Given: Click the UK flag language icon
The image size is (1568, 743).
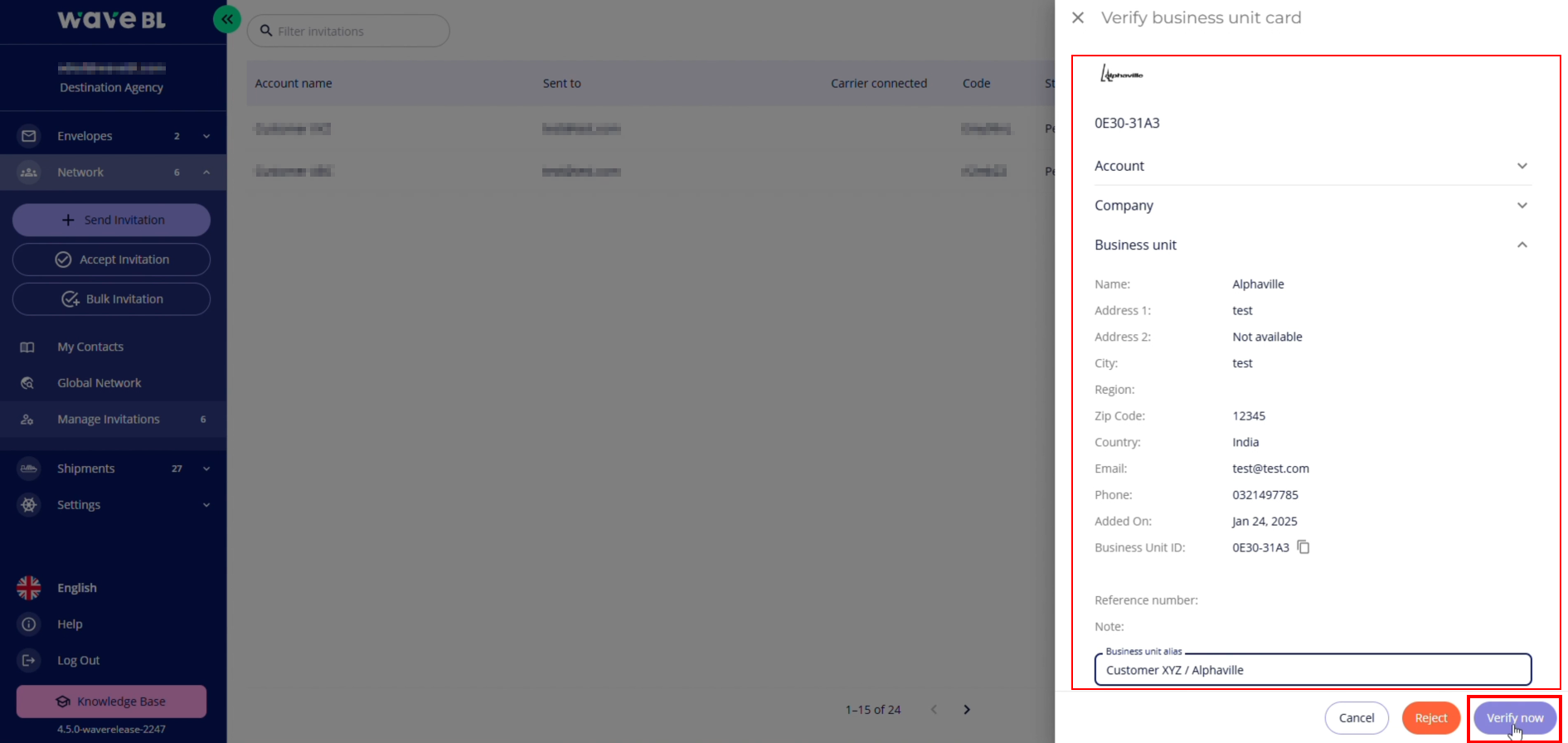Looking at the screenshot, I should [x=29, y=588].
